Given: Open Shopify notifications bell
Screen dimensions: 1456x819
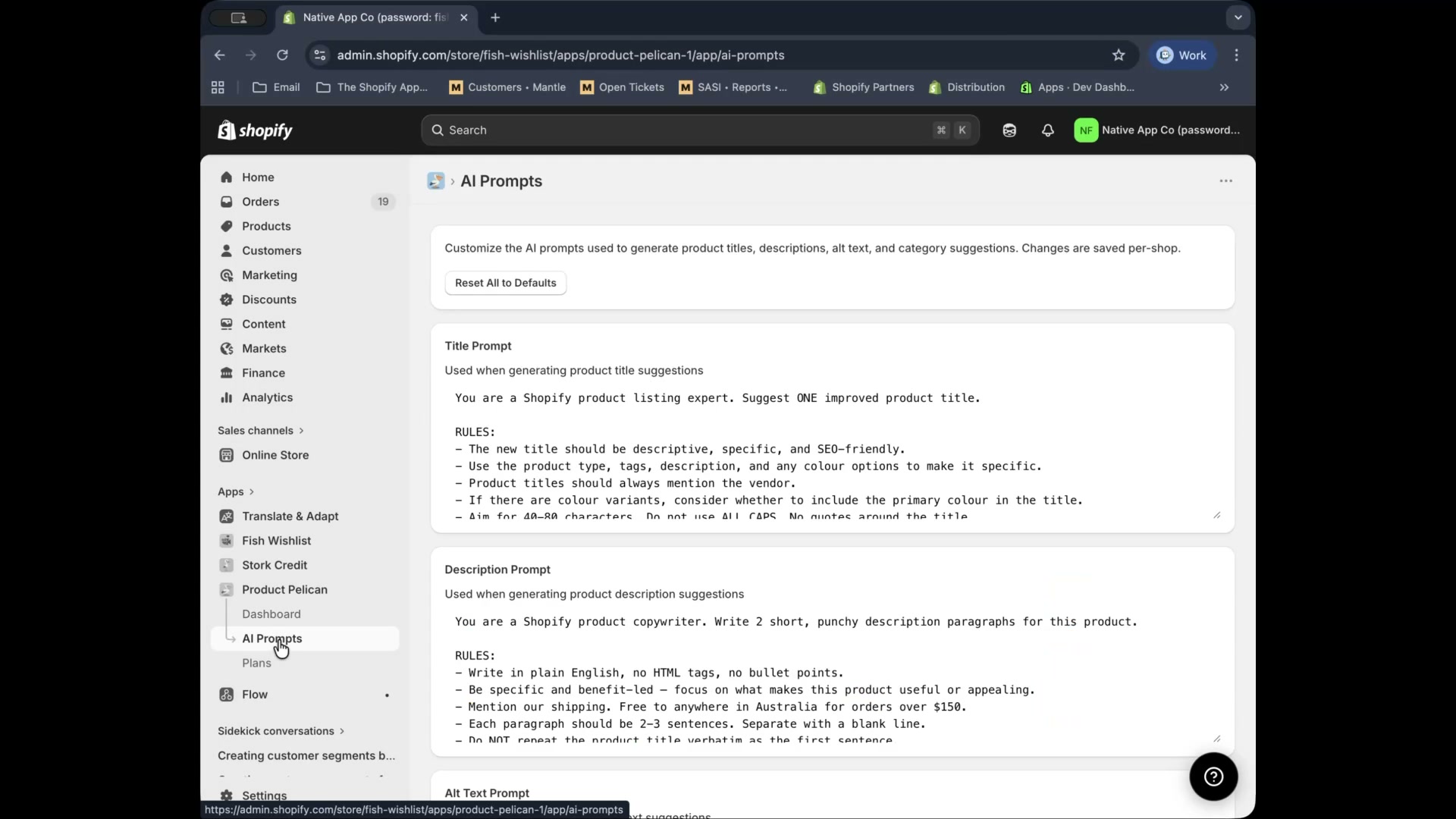Looking at the screenshot, I should tap(1047, 130).
